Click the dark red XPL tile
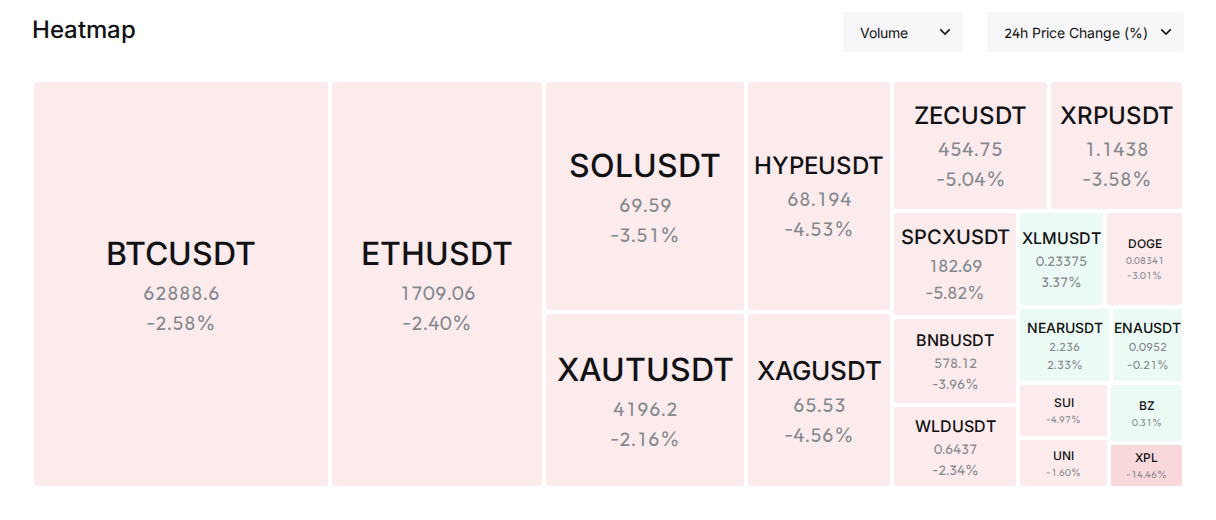The height and width of the screenshot is (520, 1216). coord(1146,465)
